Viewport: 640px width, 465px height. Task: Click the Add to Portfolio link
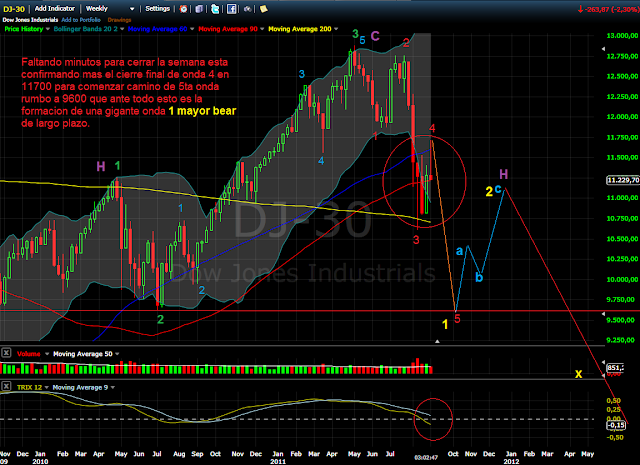(x=81, y=20)
